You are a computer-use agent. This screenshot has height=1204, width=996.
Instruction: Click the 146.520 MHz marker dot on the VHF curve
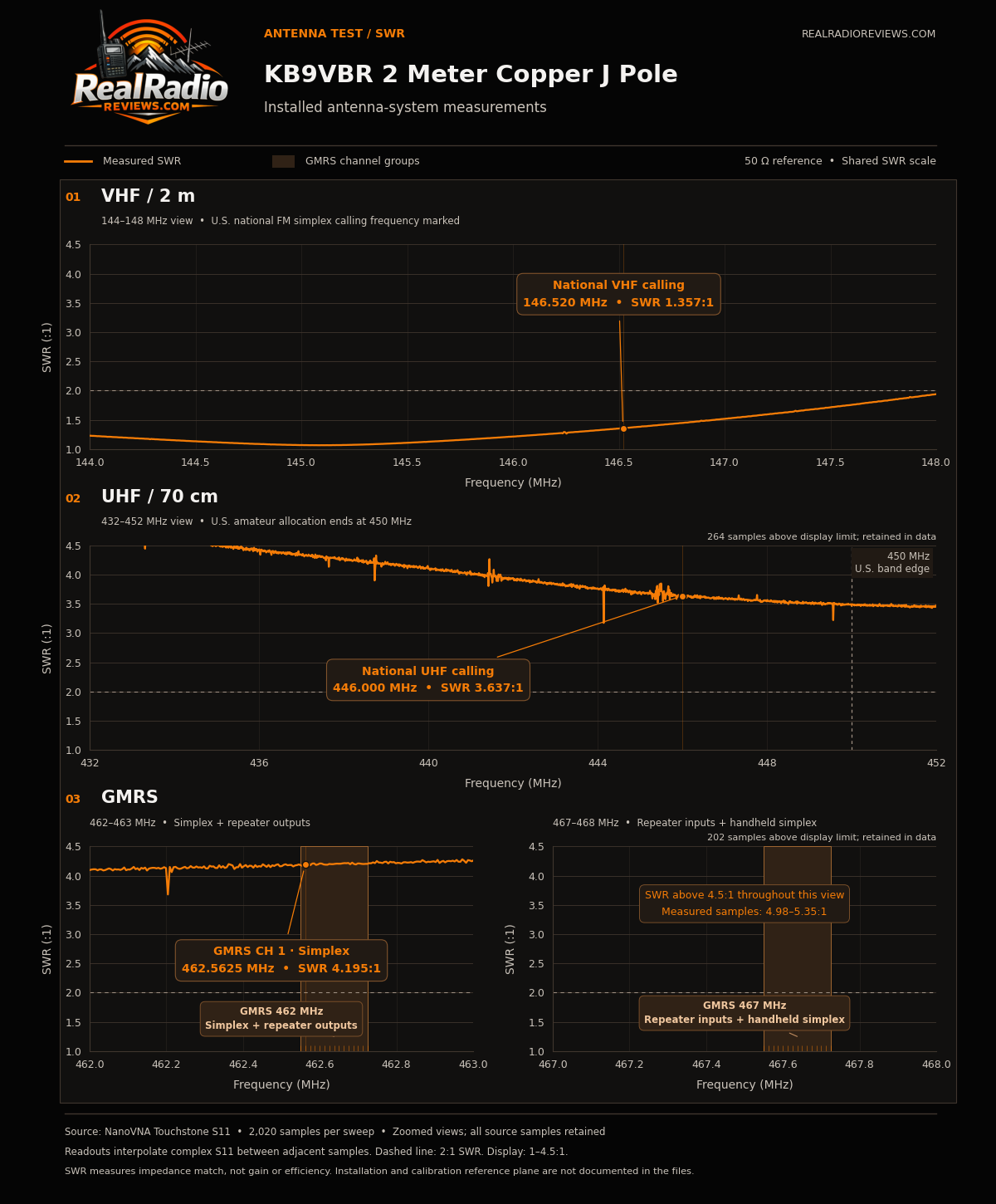pos(623,428)
